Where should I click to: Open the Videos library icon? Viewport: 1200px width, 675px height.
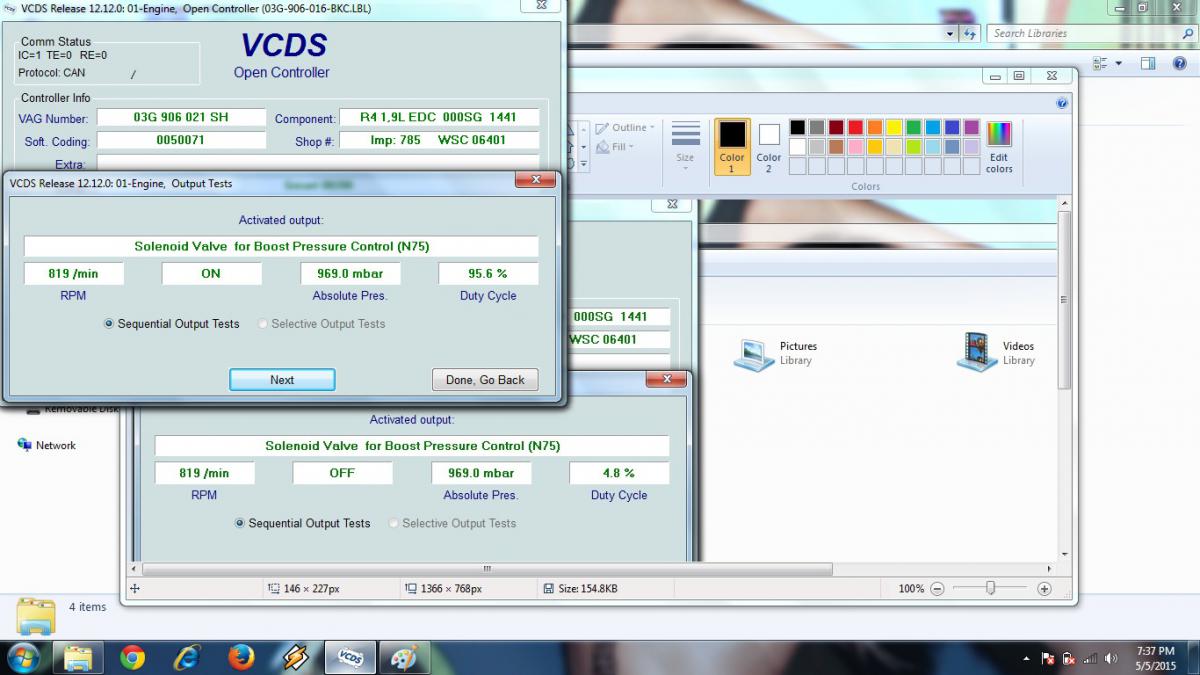[976, 352]
